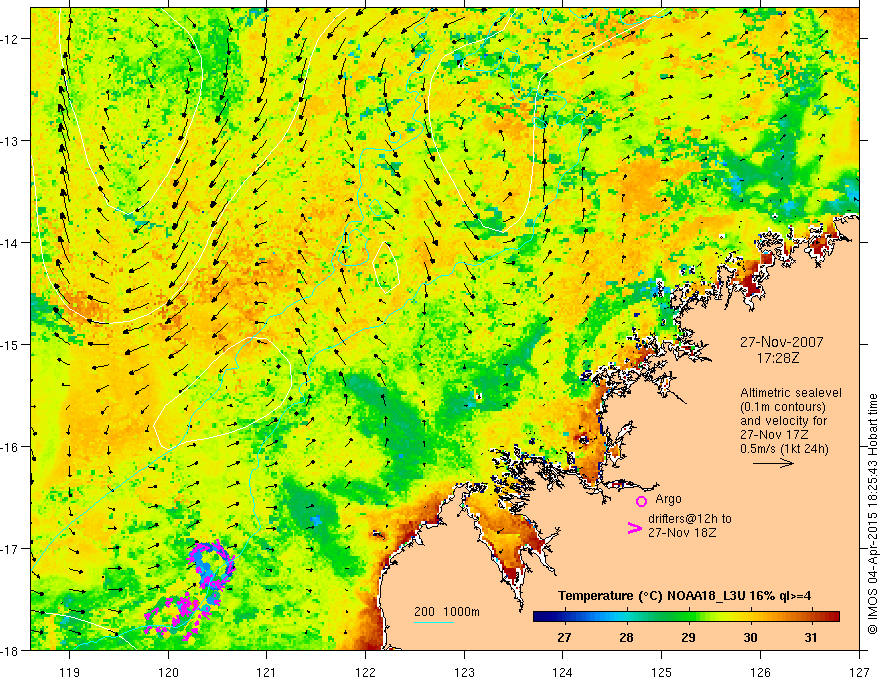Click the '0.5m/s (1kt 24h)' text
The image size is (880, 680).
784,448
